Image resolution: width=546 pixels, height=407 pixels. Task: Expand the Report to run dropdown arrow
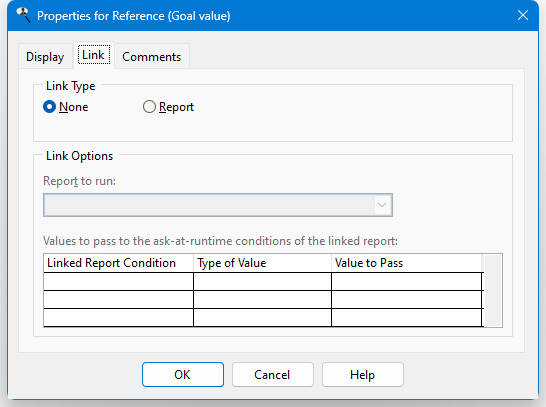382,205
